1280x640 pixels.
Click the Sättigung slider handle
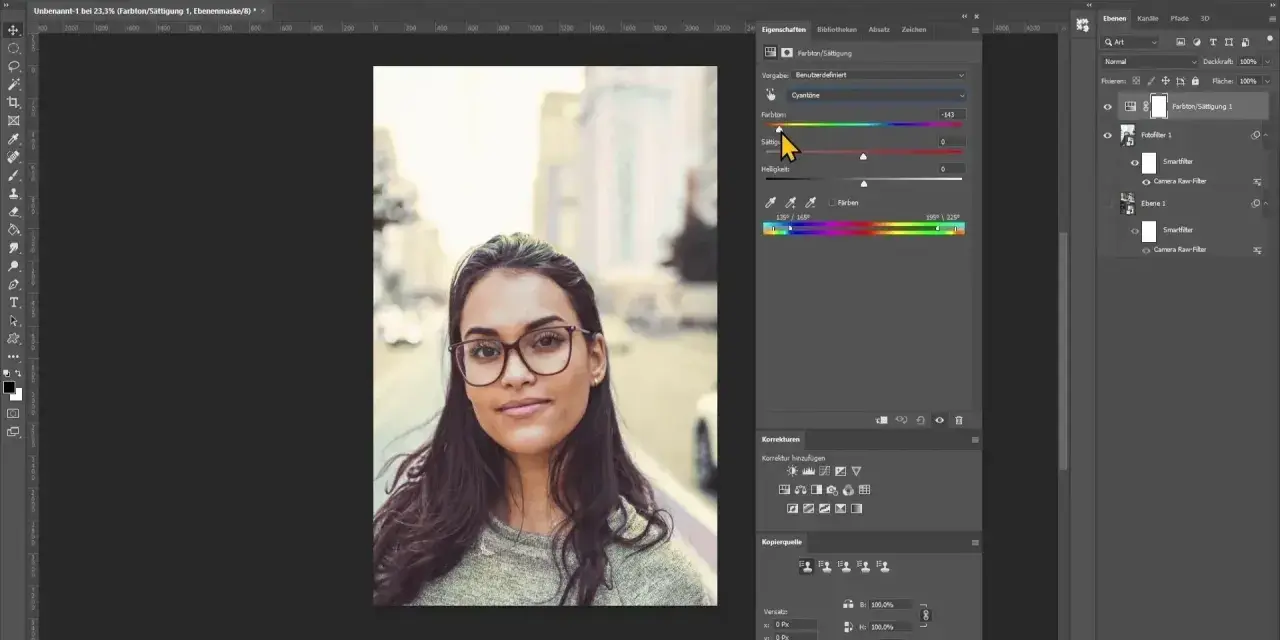coord(863,156)
